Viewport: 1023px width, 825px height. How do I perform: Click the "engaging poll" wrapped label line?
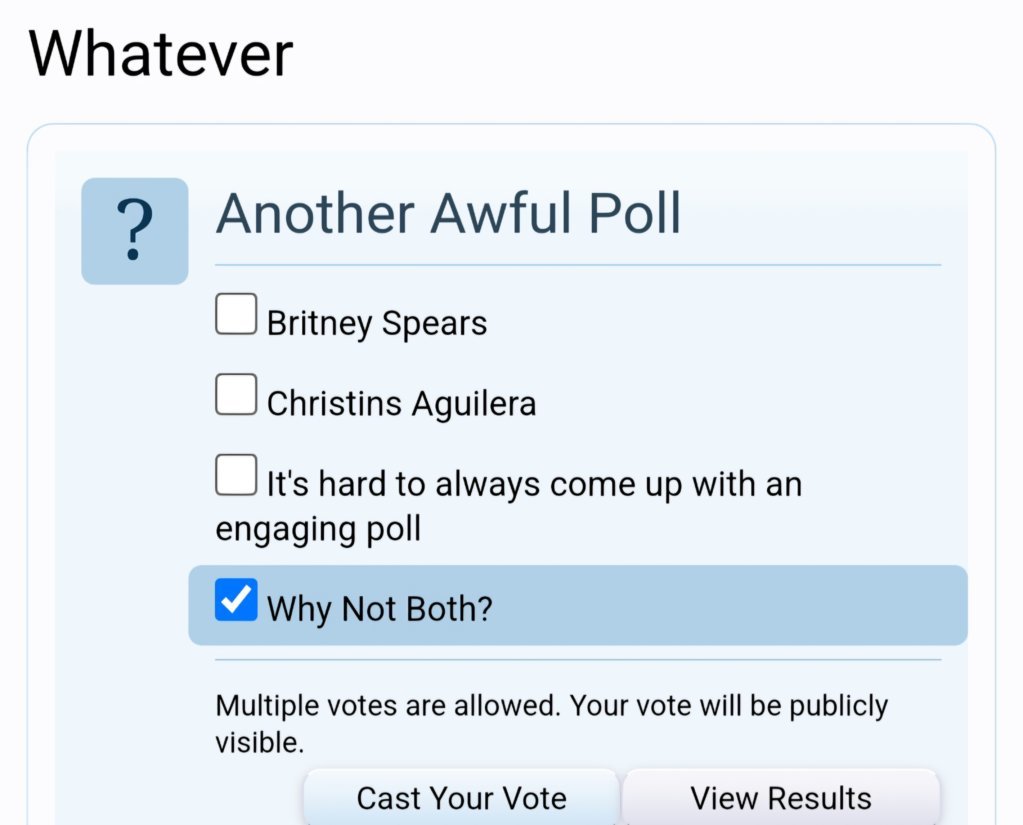[318, 529]
